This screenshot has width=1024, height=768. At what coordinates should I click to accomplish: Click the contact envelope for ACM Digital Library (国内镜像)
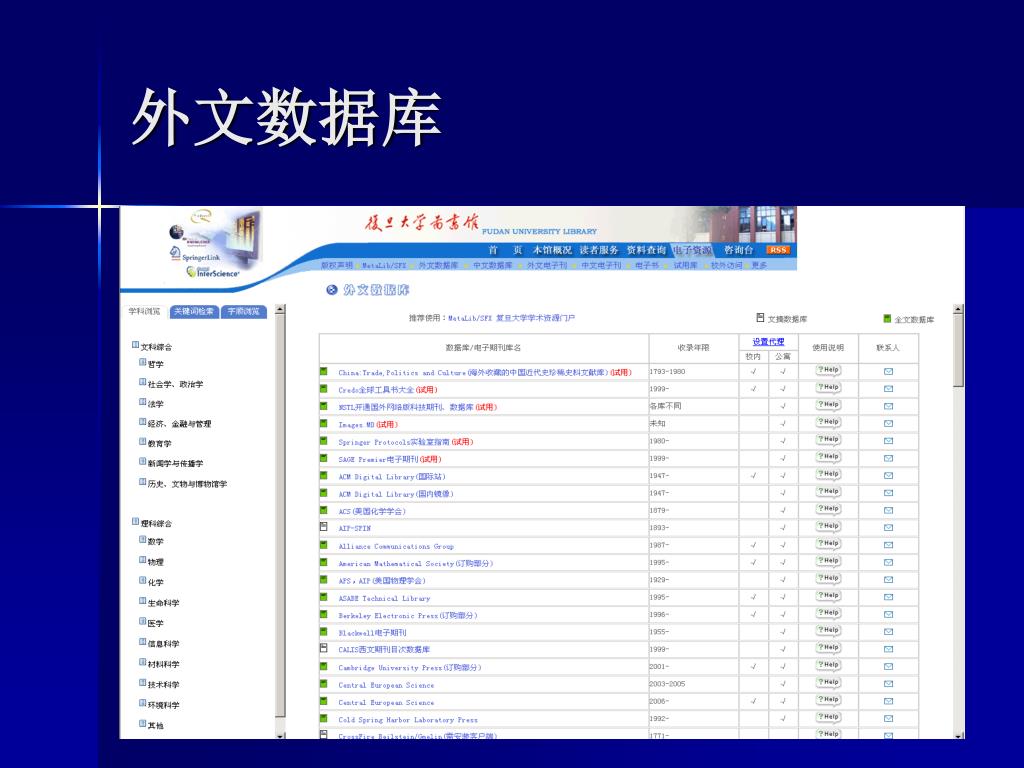888,493
